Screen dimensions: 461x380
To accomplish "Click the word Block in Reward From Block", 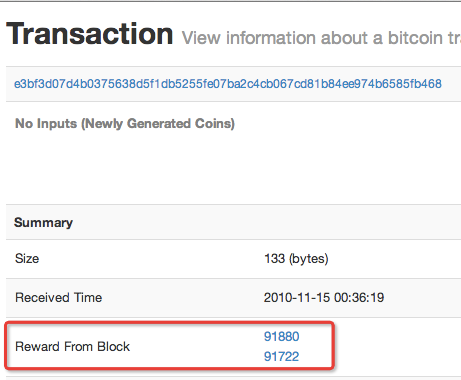I will tap(113, 347).
